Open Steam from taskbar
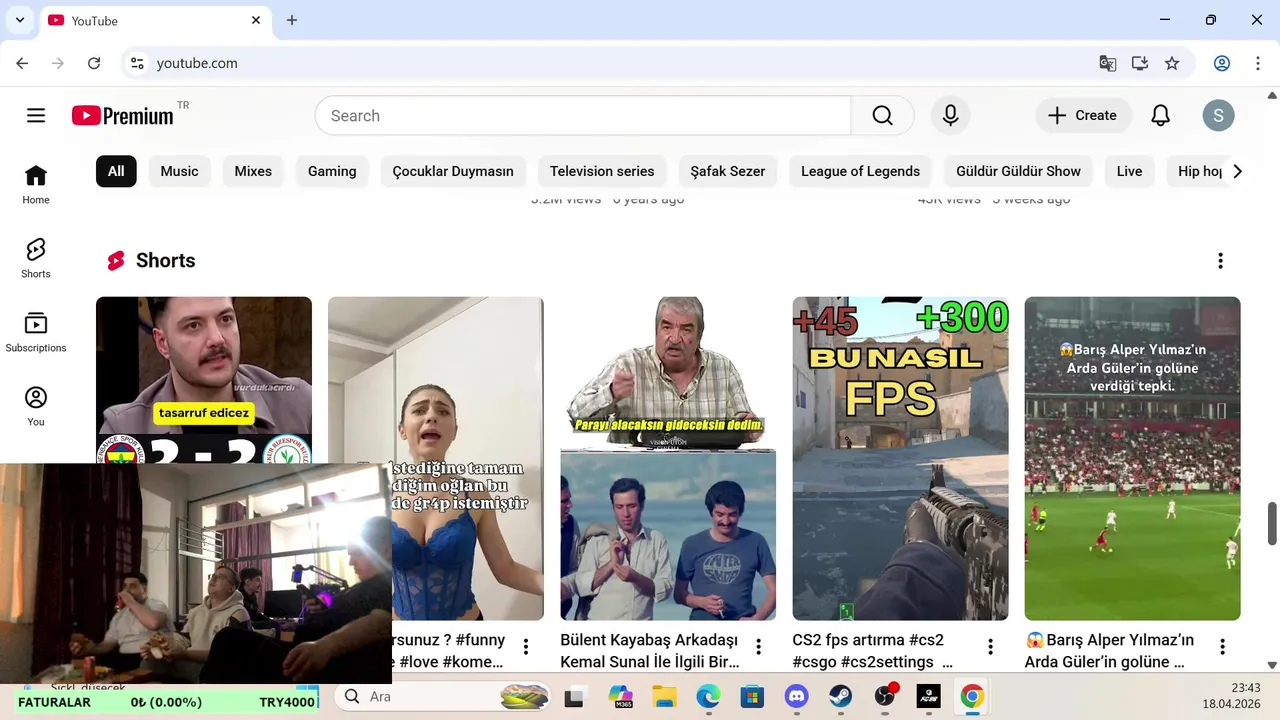The image size is (1280, 720). 840,697
